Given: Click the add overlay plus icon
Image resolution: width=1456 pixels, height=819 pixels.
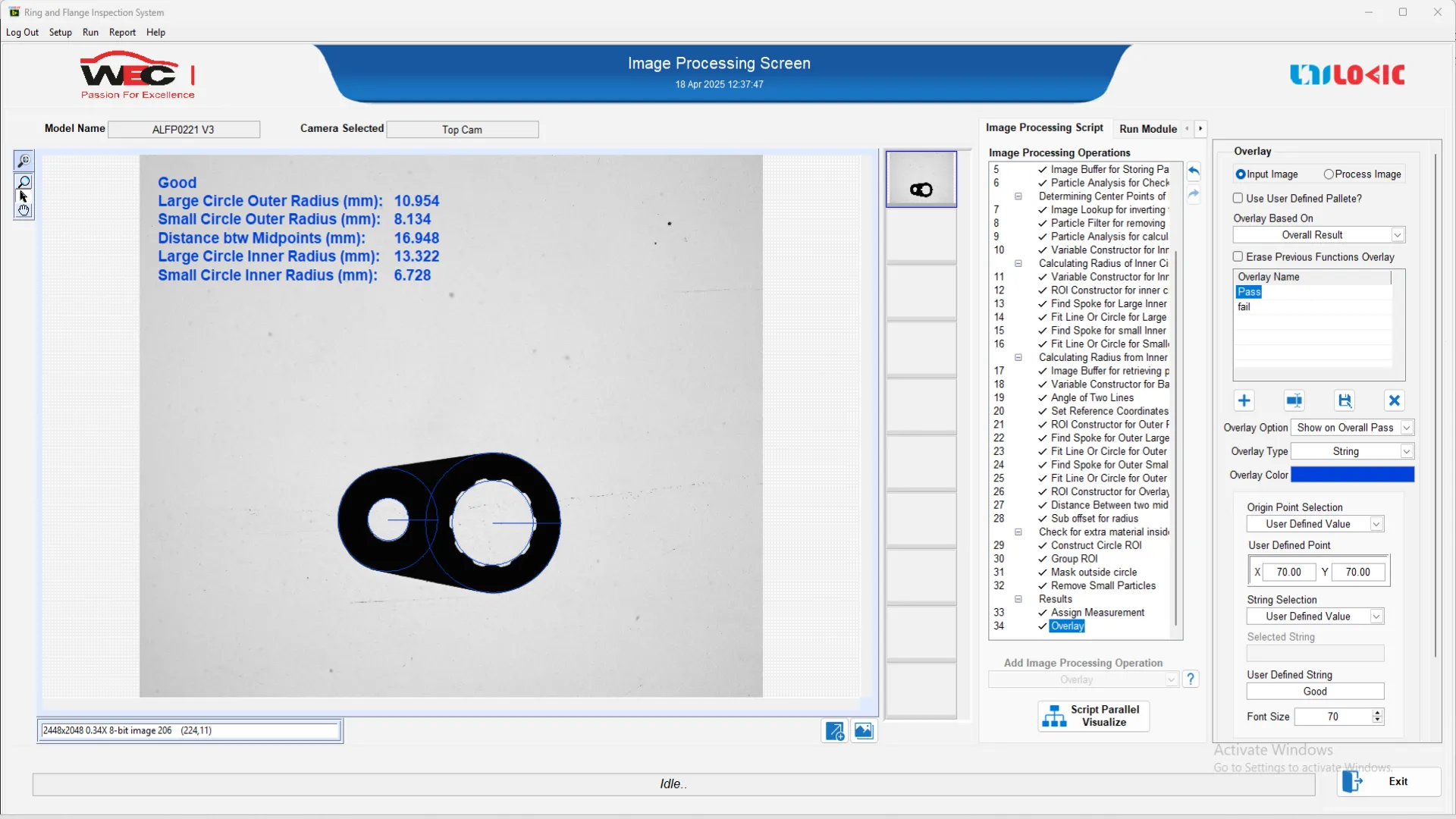Looking at the screenshot, I should click(1244, 400).
